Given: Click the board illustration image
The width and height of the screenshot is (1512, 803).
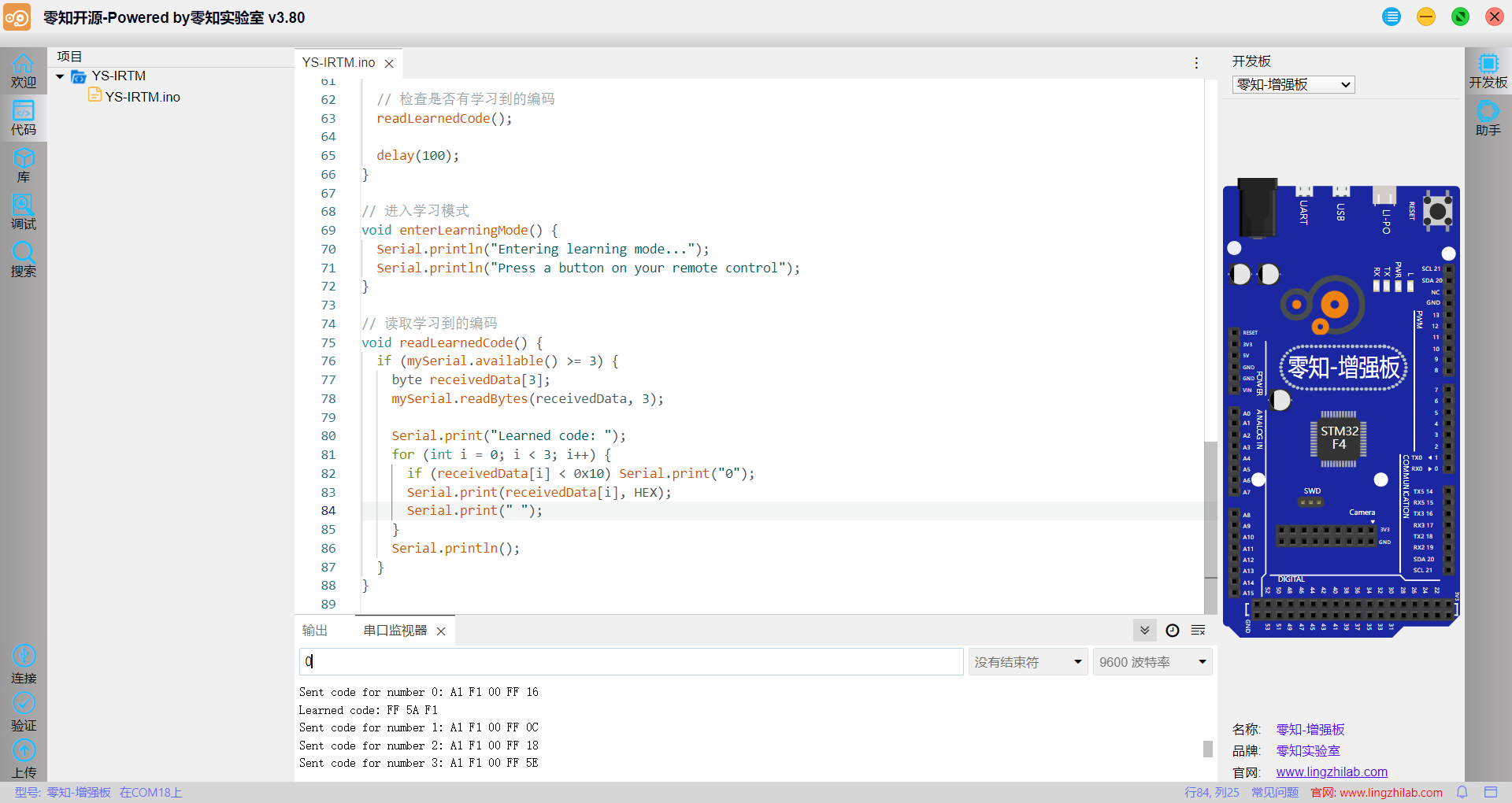Looking at the screenshot, I should tap(1341, 407).
